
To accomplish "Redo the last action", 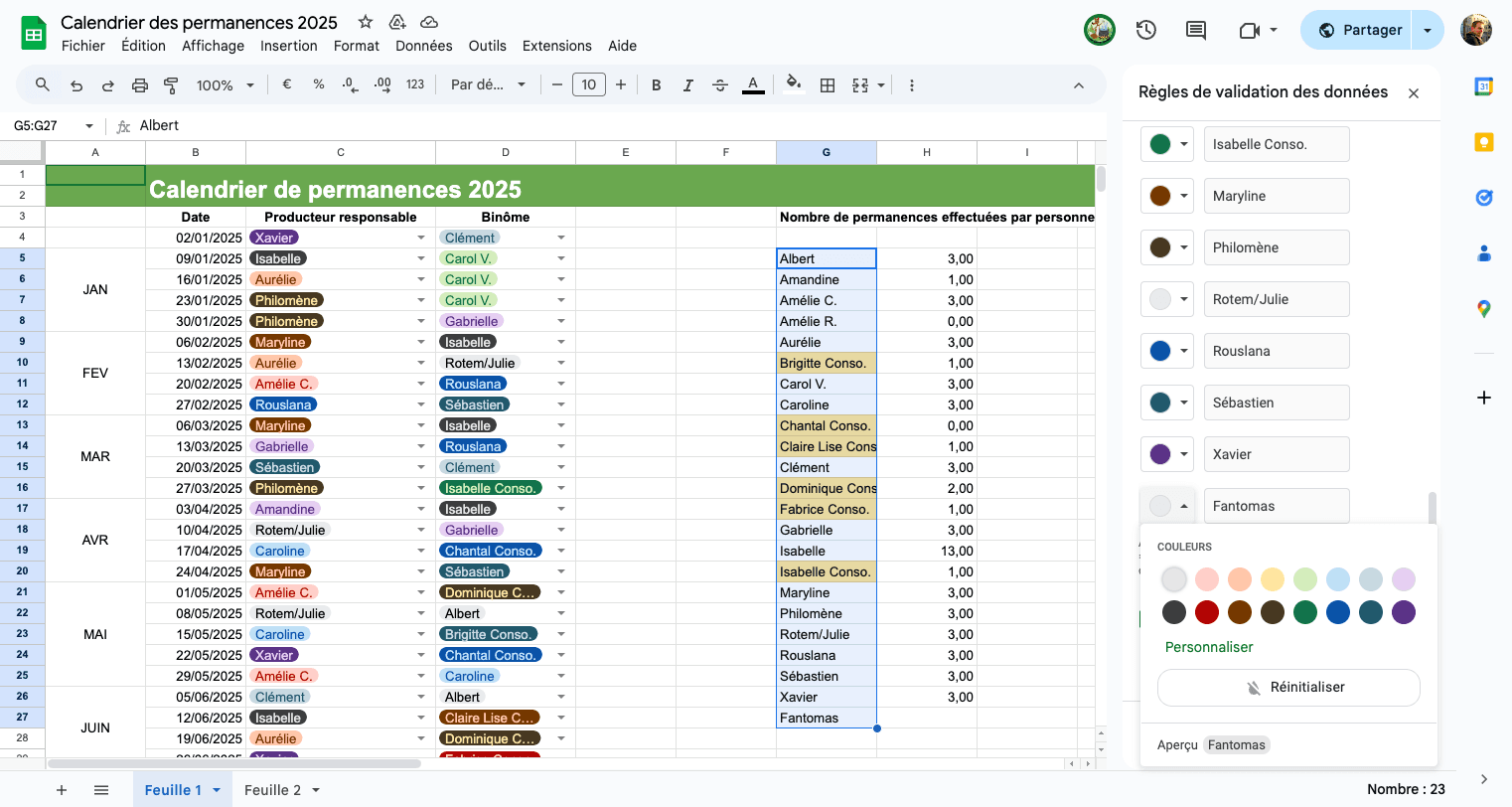I will (108, 85).
